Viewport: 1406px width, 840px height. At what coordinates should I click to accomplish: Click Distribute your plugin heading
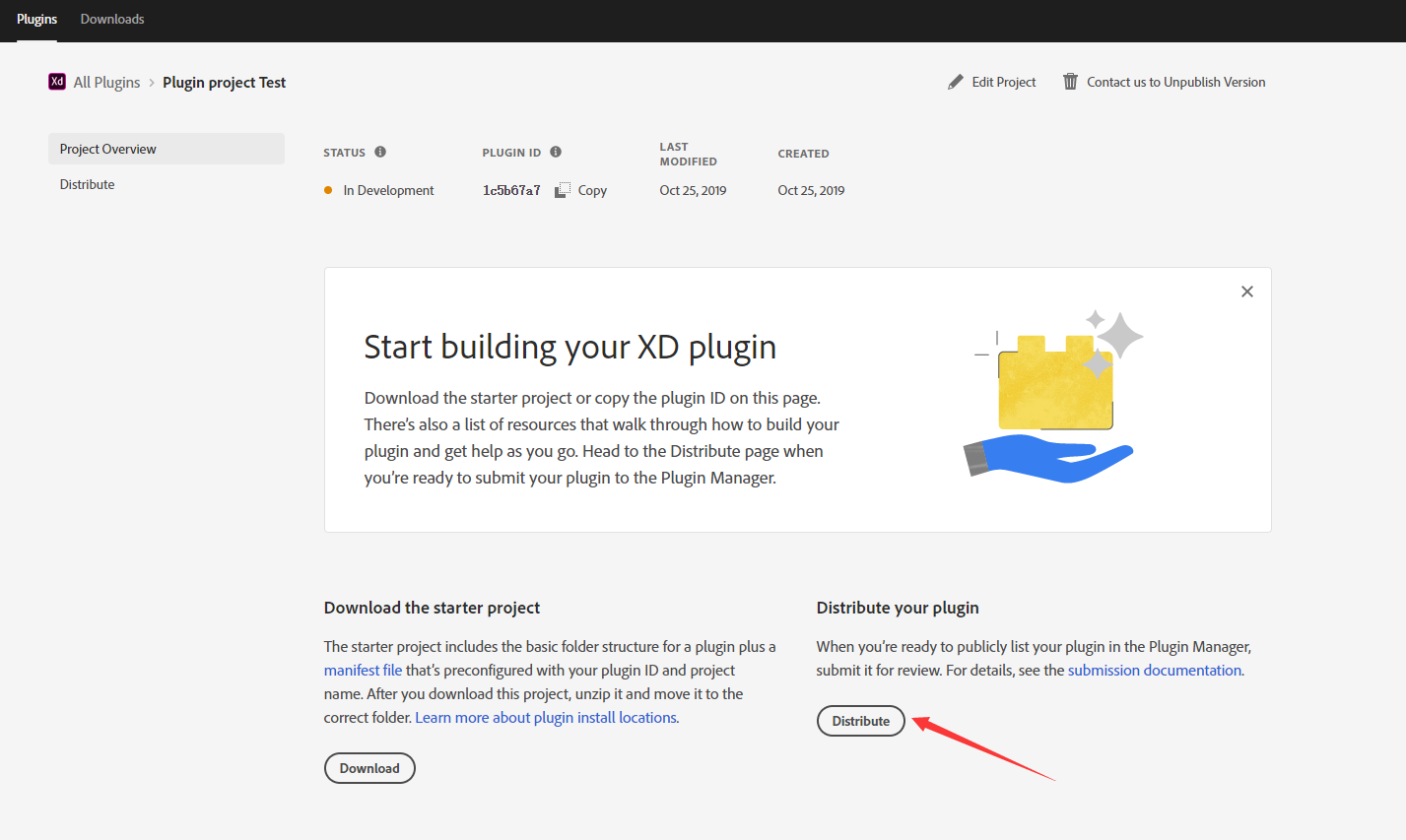pyautogui.click(x=898, y=608)
